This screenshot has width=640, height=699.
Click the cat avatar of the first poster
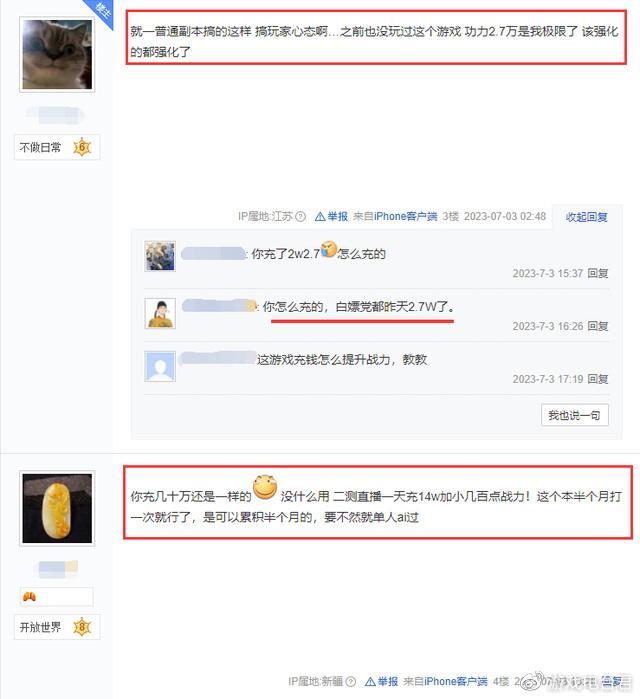57,54
